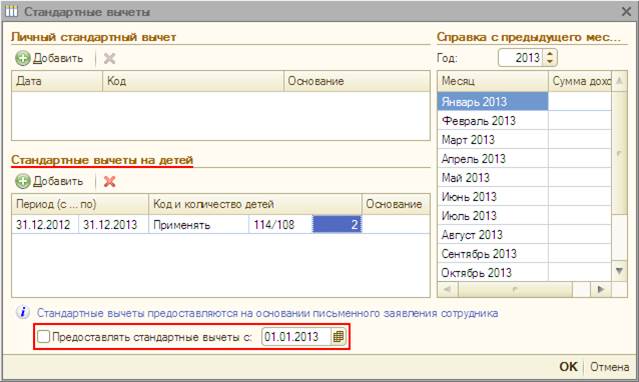Select the Май 2013 row
Viewport: 639px width, 382px height.
[524, 177]
